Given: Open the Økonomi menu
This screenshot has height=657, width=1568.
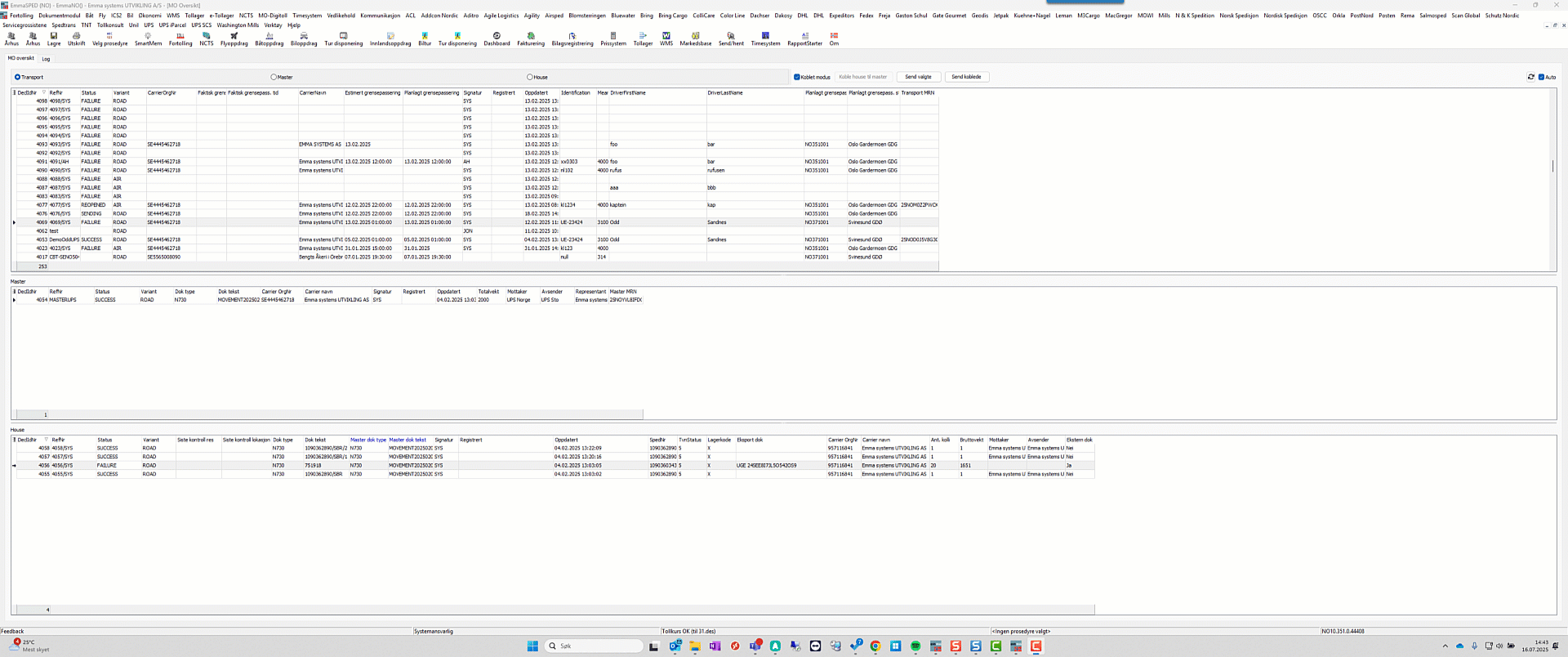Looking at the screenshot, I should coord(149,16).
